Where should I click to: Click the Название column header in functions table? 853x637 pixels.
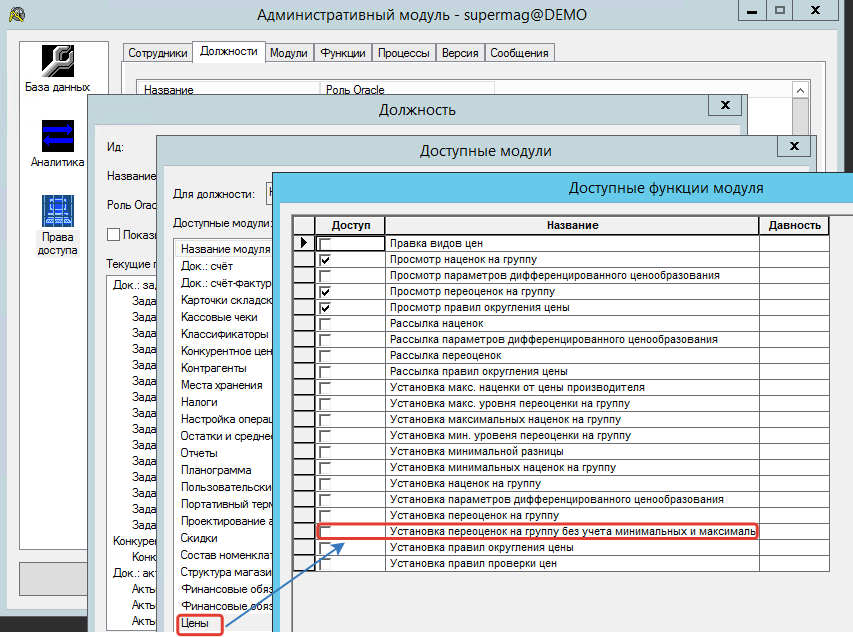pos(572,225)
